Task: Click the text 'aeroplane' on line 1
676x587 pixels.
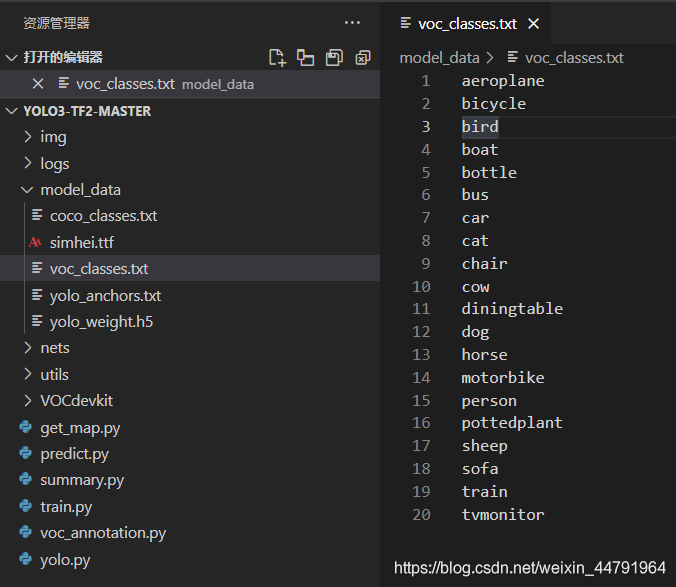Action: 503,81
